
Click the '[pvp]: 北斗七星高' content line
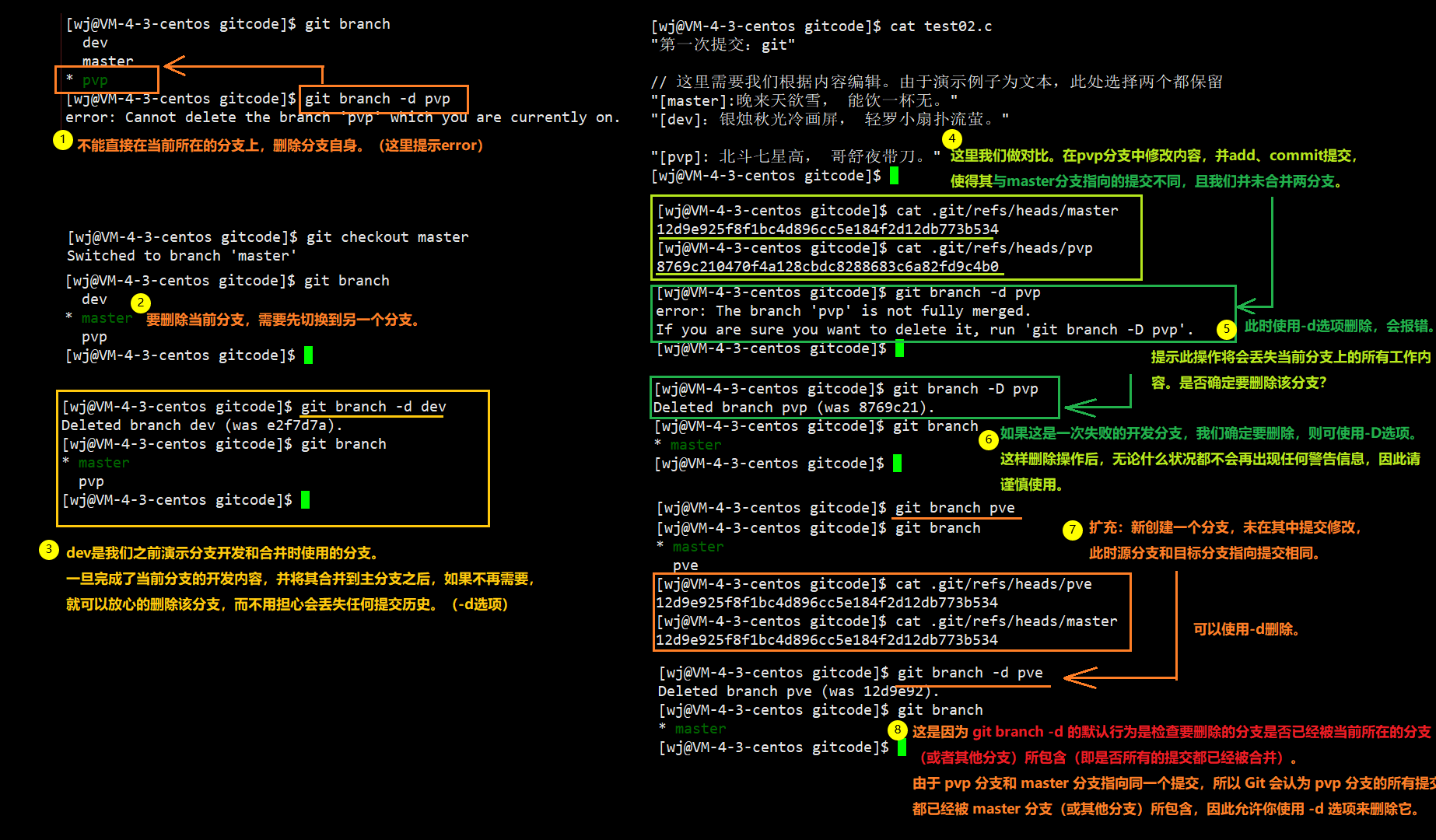pos(795,157)
